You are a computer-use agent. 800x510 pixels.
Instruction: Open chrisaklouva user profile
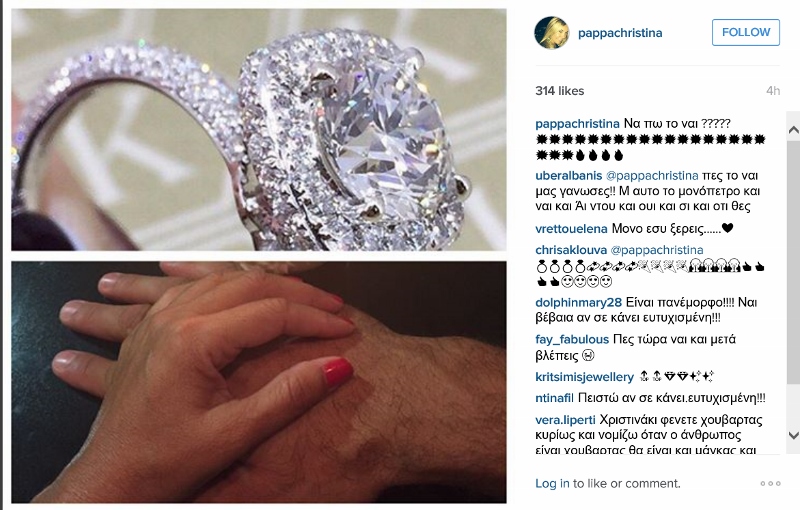(x=571, y=250)
